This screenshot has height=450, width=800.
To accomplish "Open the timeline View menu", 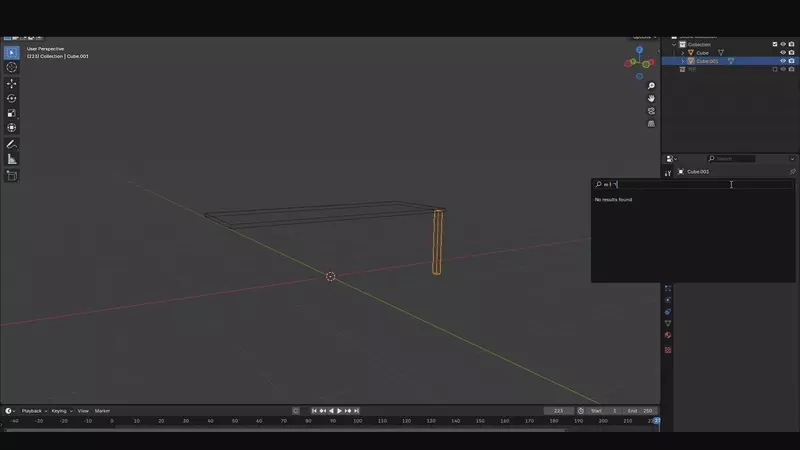I will [83, 411].
